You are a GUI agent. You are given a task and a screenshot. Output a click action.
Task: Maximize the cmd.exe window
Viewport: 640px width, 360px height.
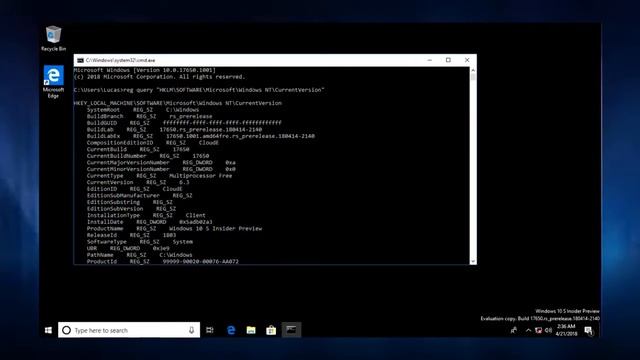click(x=448, y=60)
